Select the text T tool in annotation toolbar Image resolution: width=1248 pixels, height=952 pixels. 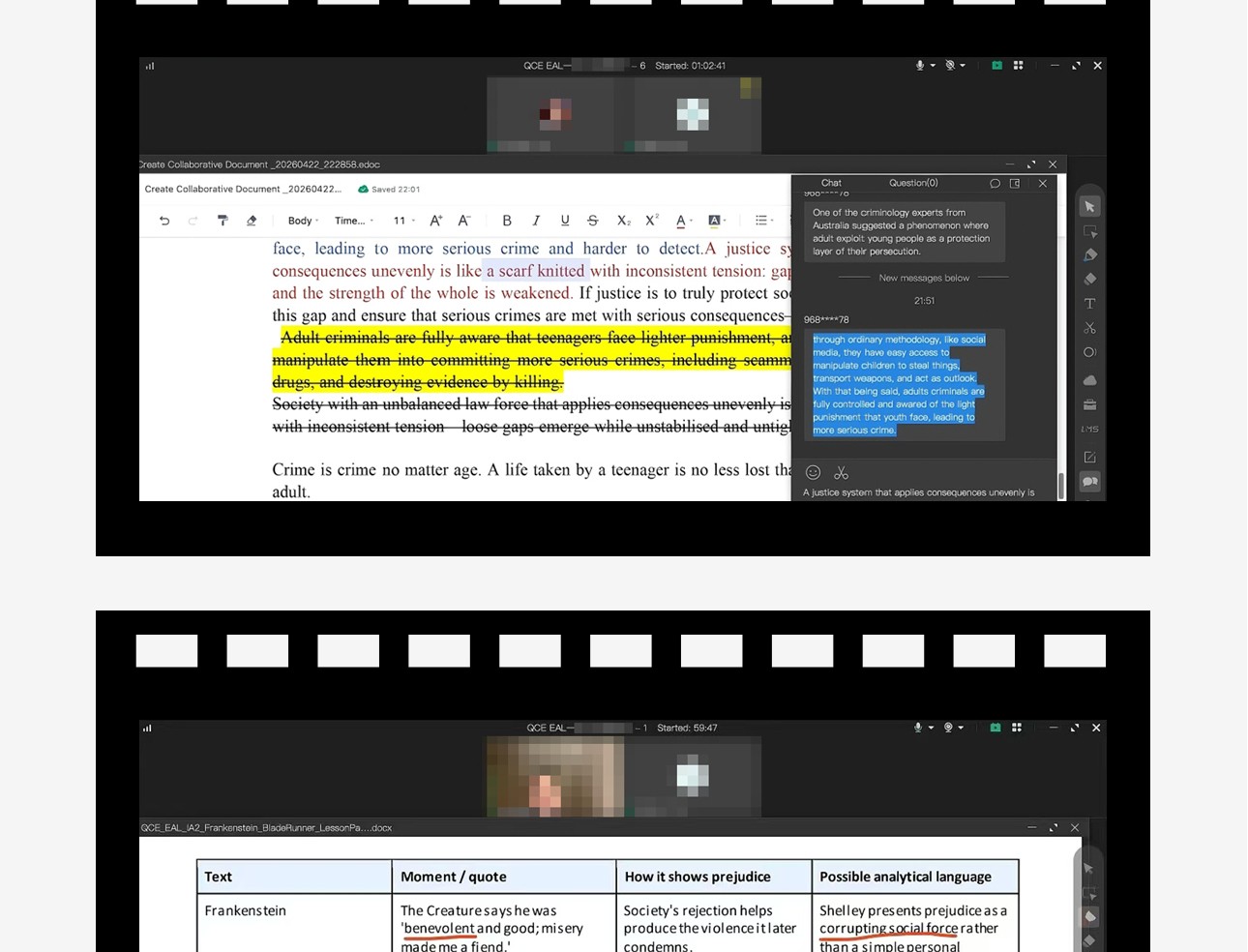pos(1090,304)
